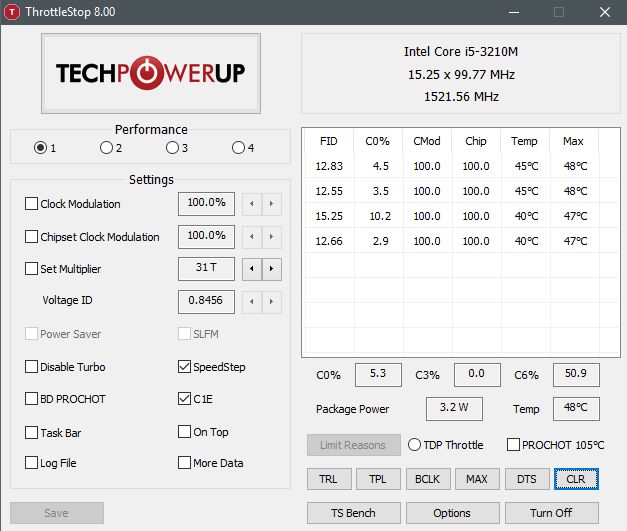Click the 12.66 FID cell

pos(329,241)
